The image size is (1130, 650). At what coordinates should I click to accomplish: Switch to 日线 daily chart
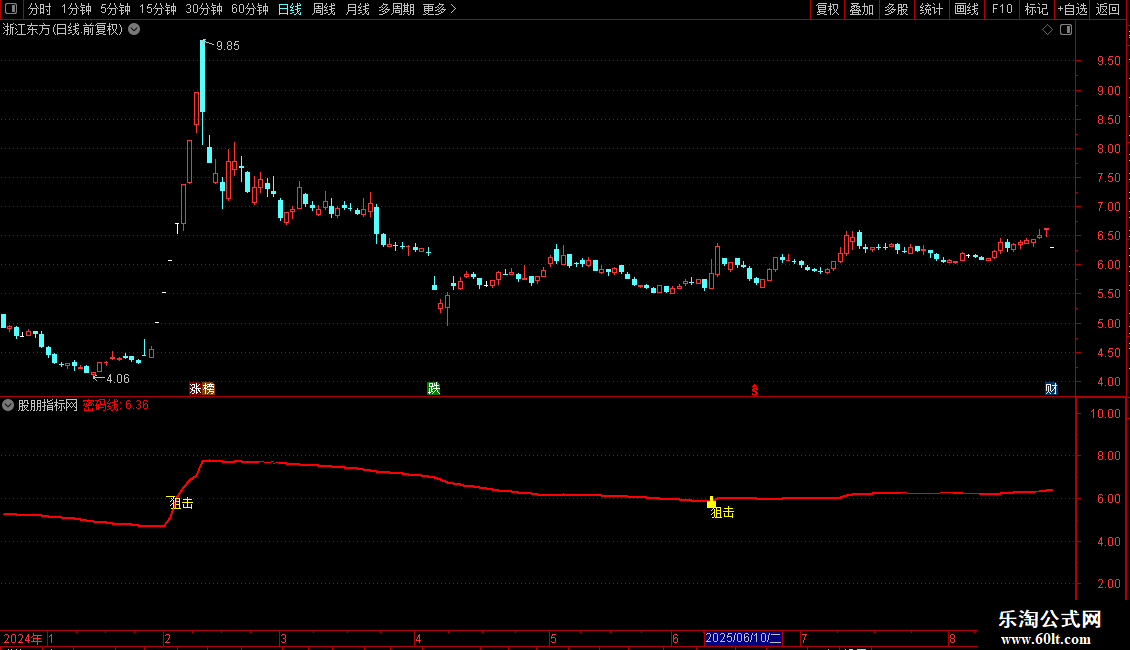(290, 9)
